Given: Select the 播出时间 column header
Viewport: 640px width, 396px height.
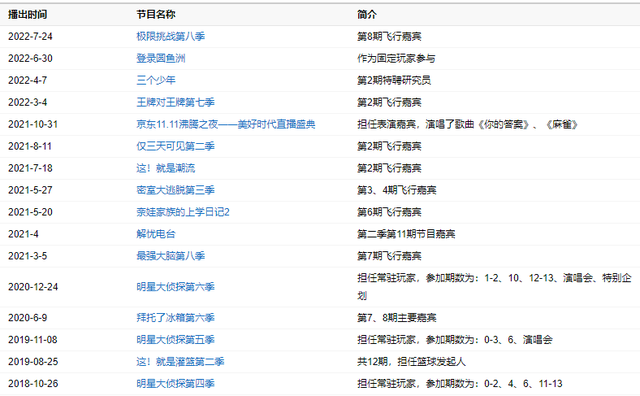Looking at the screenshot, I should click(x=28, y=15).
